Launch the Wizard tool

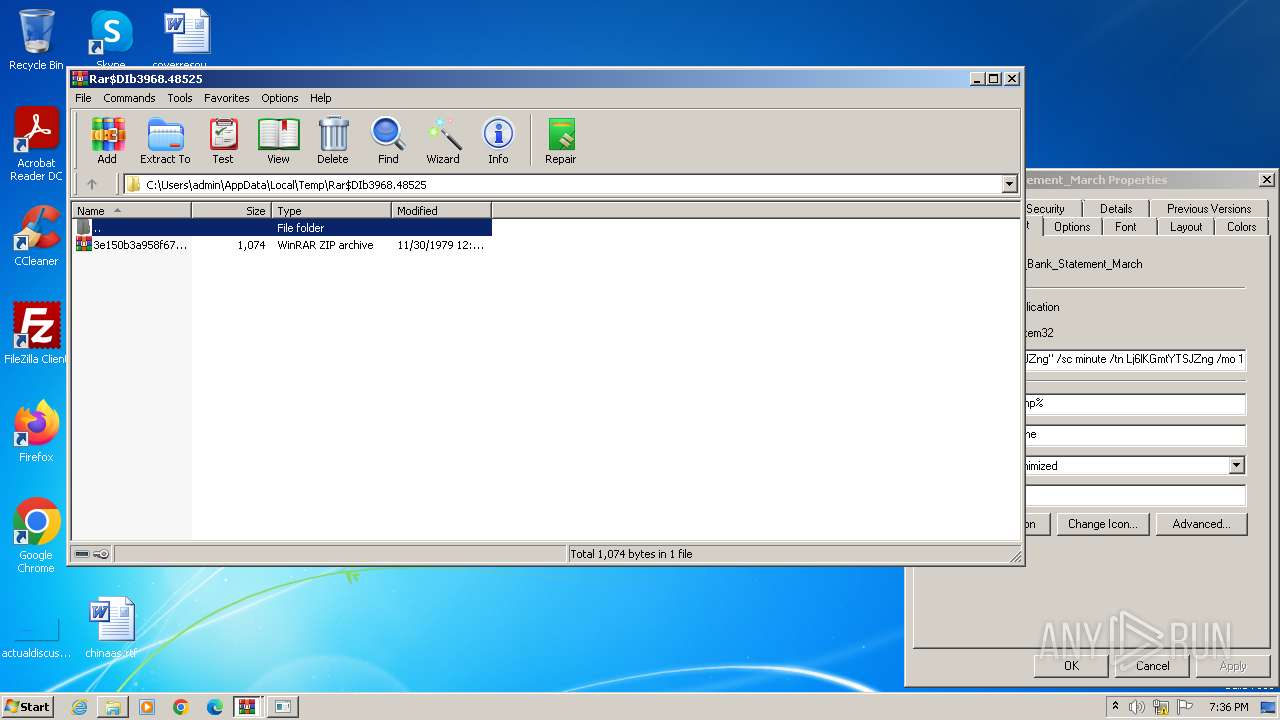(443, 141)
